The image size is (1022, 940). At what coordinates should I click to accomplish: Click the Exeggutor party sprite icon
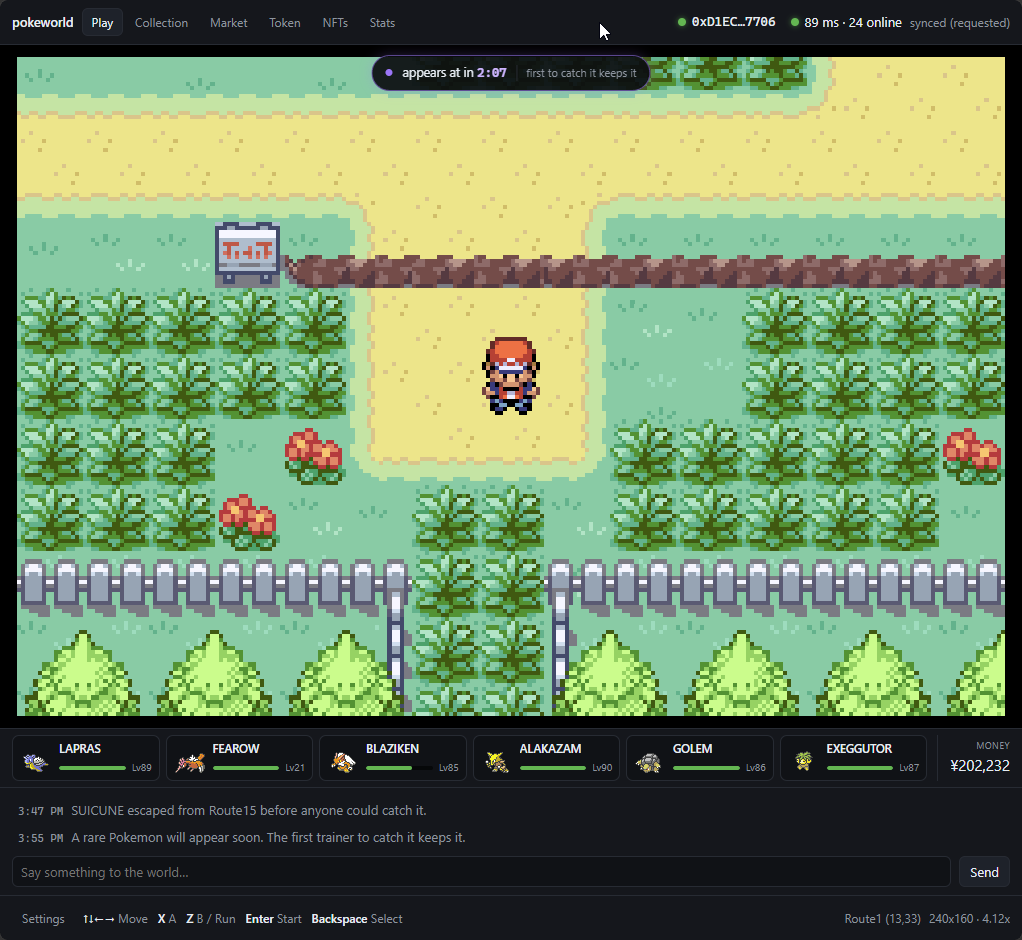pyautogui.click(x=804, y=761)
